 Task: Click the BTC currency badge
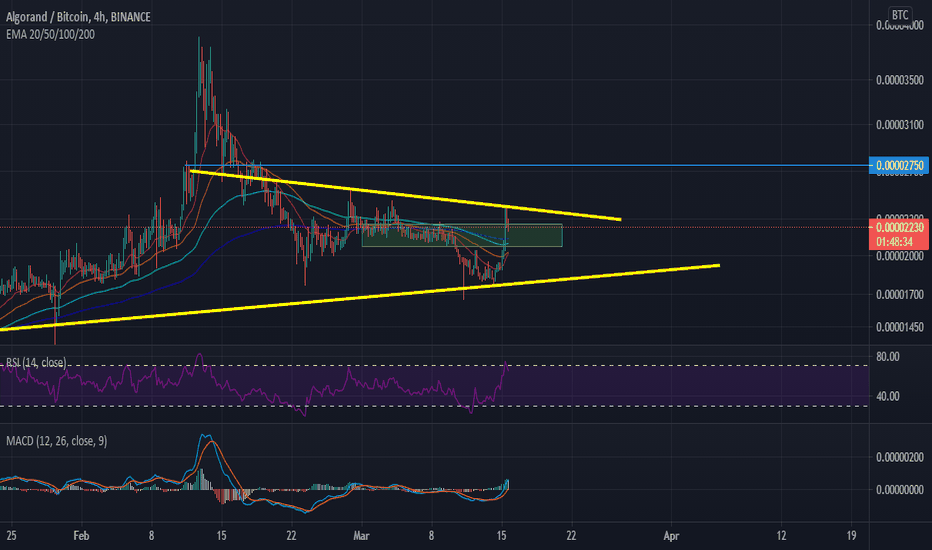tap(900, 15)
